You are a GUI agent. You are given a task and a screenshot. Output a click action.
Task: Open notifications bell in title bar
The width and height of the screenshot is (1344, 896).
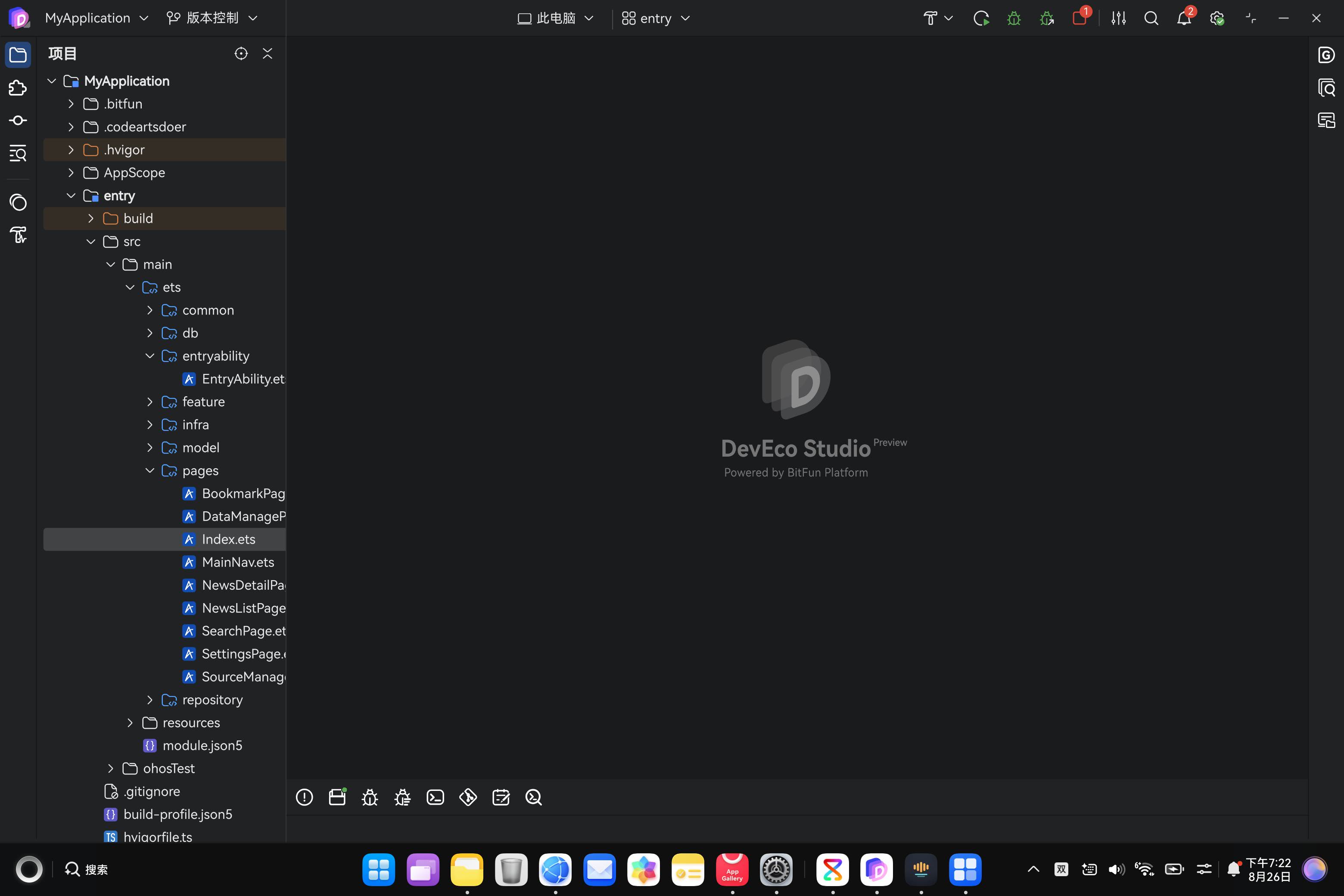pyautogui.click(x=1184, y=18)
